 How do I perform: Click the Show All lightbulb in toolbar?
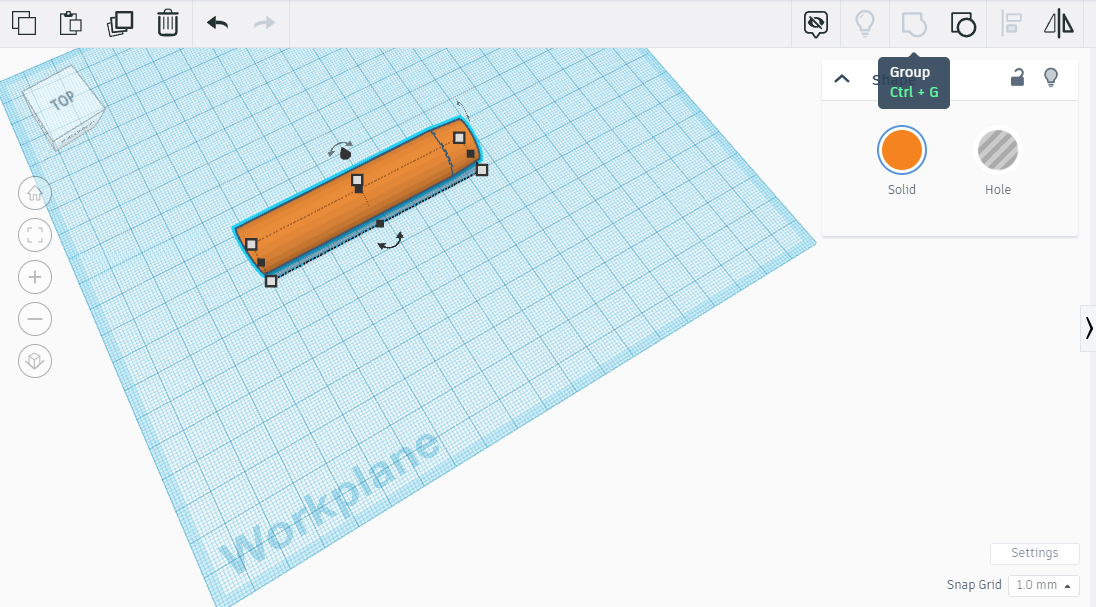(x=865, y=23)
